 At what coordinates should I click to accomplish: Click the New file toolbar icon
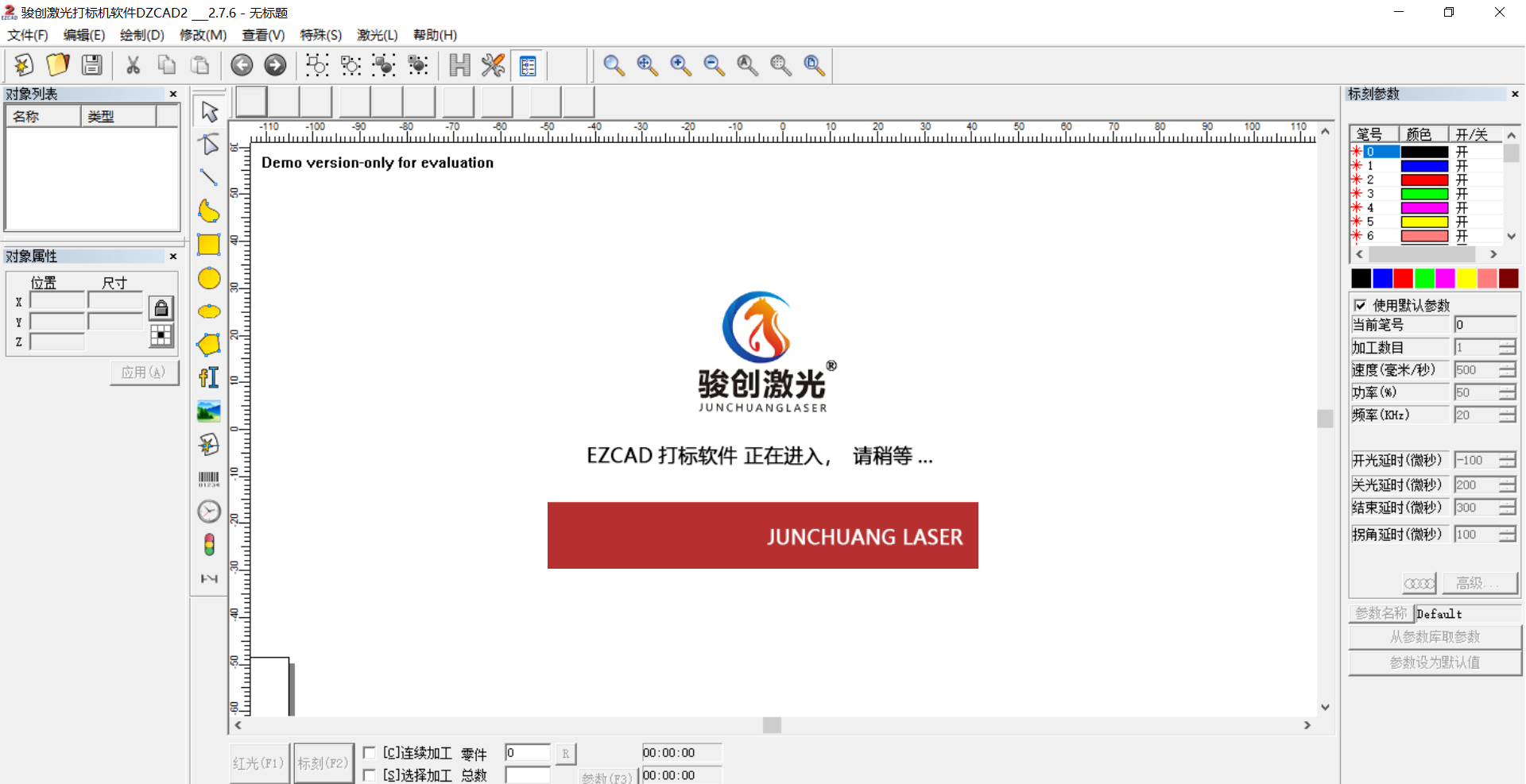(24, 65)
